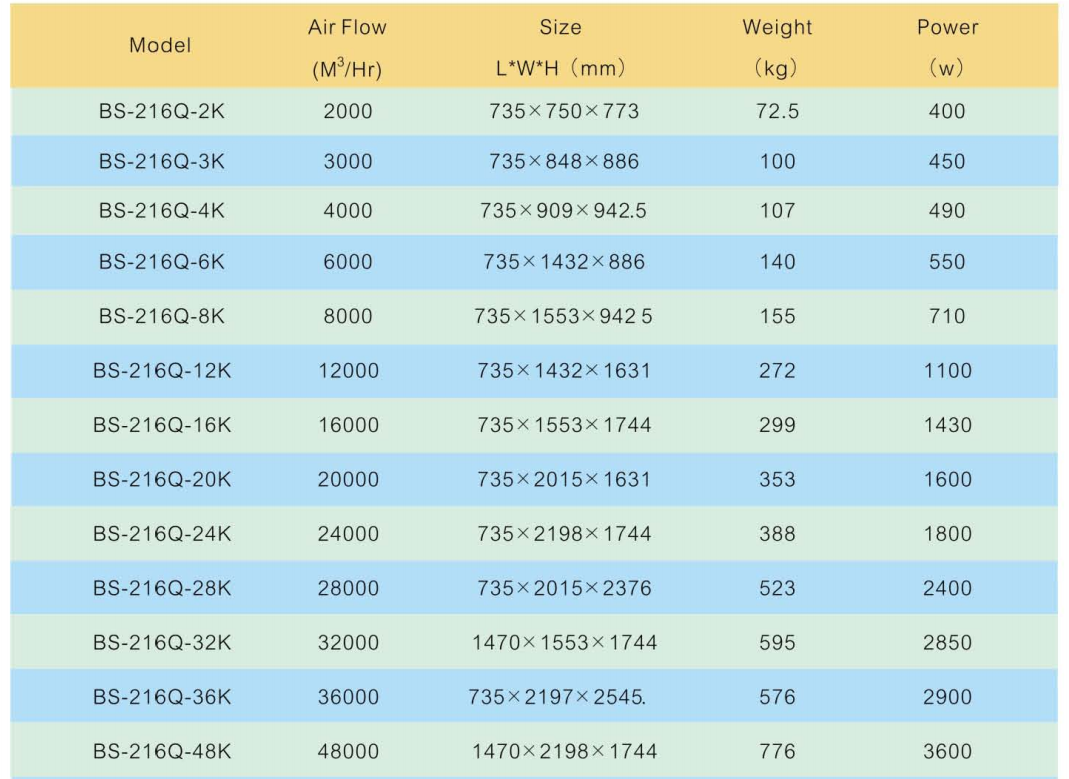This screenshot has height=779, width=1069.
Task: Click the 710 power value
Action: [947, 316]
